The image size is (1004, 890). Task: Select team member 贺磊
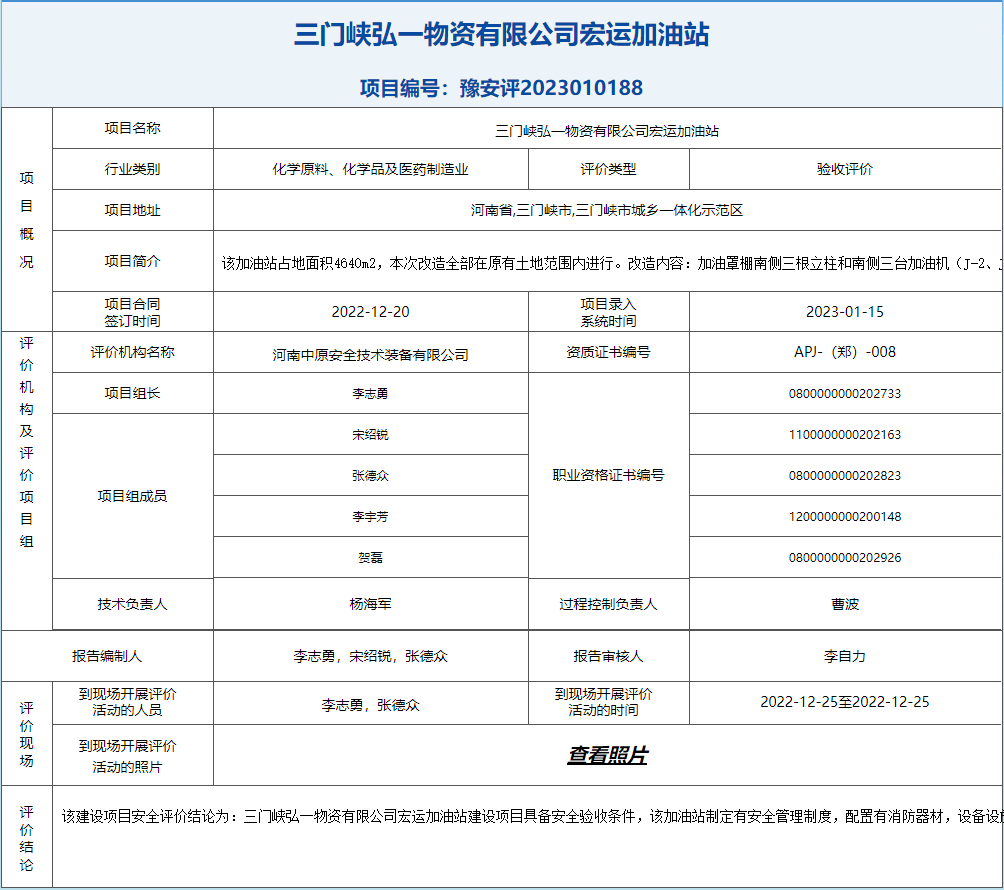(x=370, y=557)
